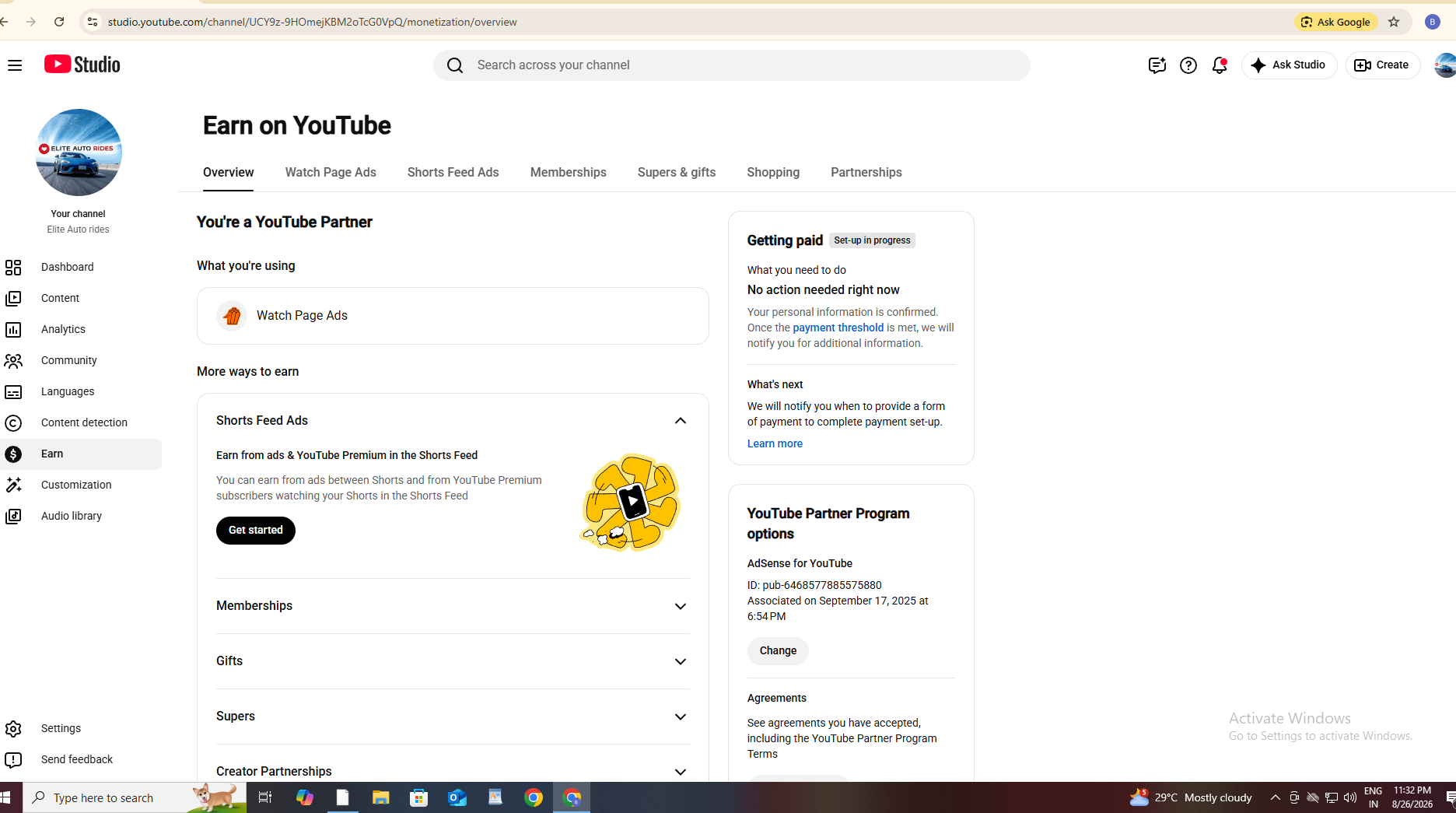Click the Languages sidebar icon

click(13, 392)
